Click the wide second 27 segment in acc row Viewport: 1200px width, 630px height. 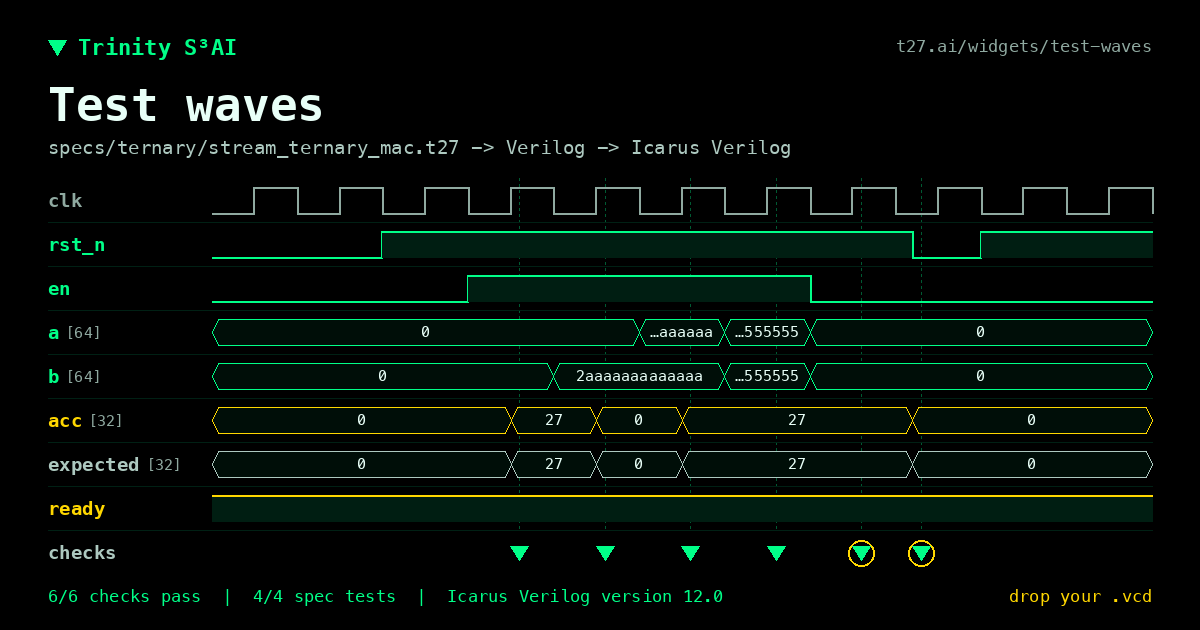click(x=797, y=421)
